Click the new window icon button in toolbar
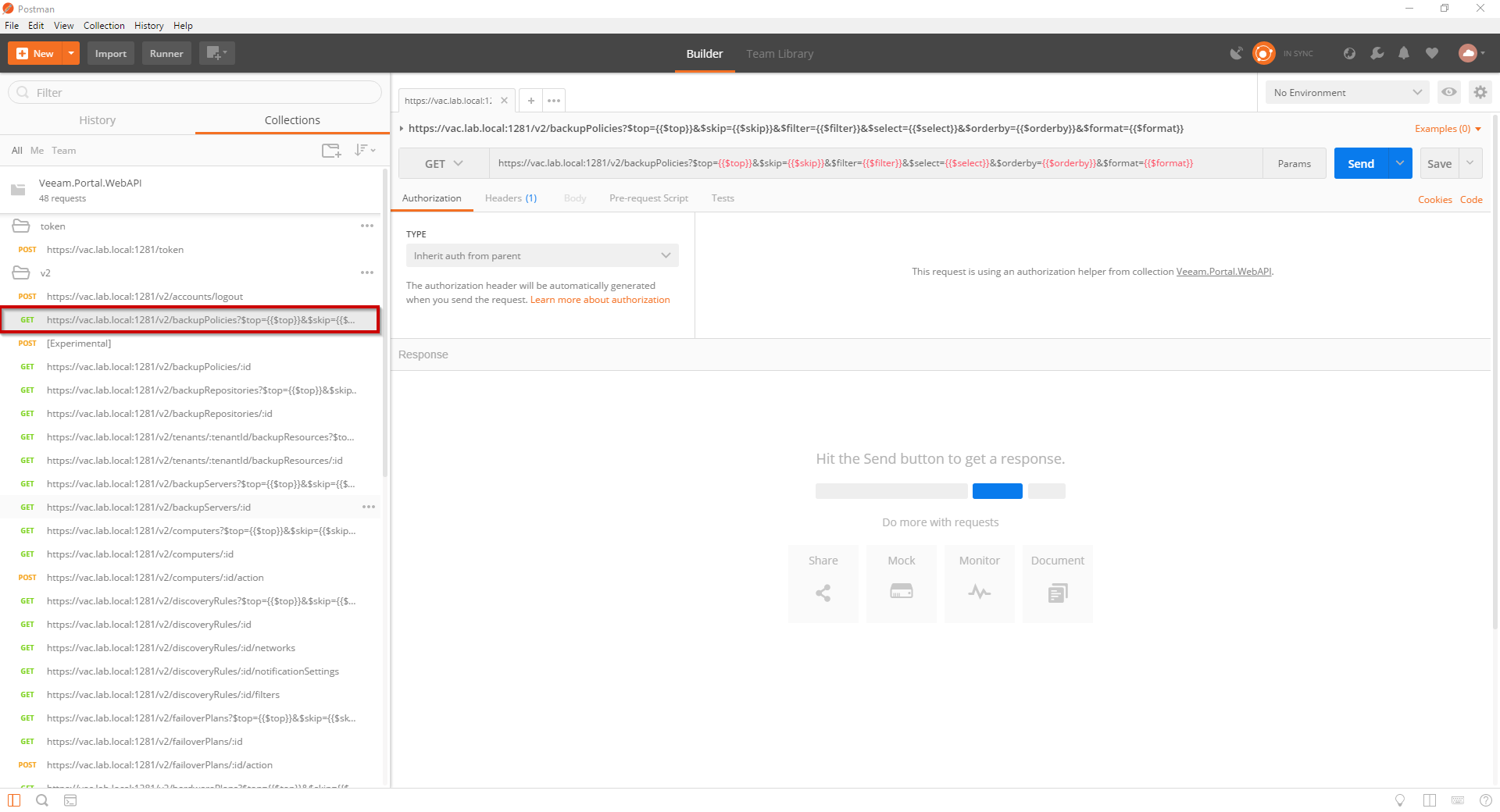 [216, 53]
